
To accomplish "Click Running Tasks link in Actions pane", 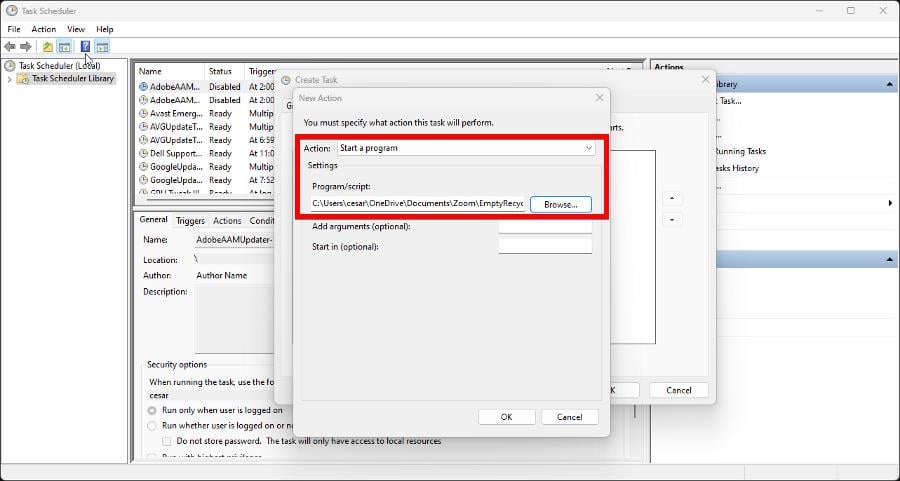I will [739, 152].
